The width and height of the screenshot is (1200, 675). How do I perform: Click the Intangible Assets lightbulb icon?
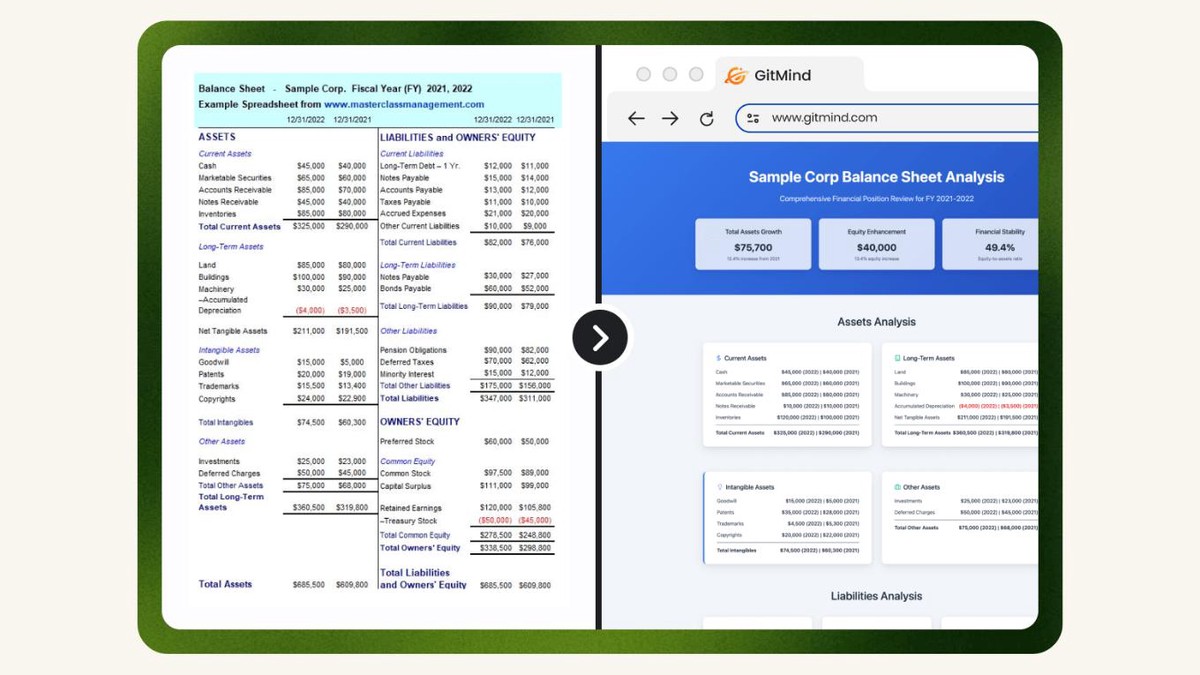719,487
